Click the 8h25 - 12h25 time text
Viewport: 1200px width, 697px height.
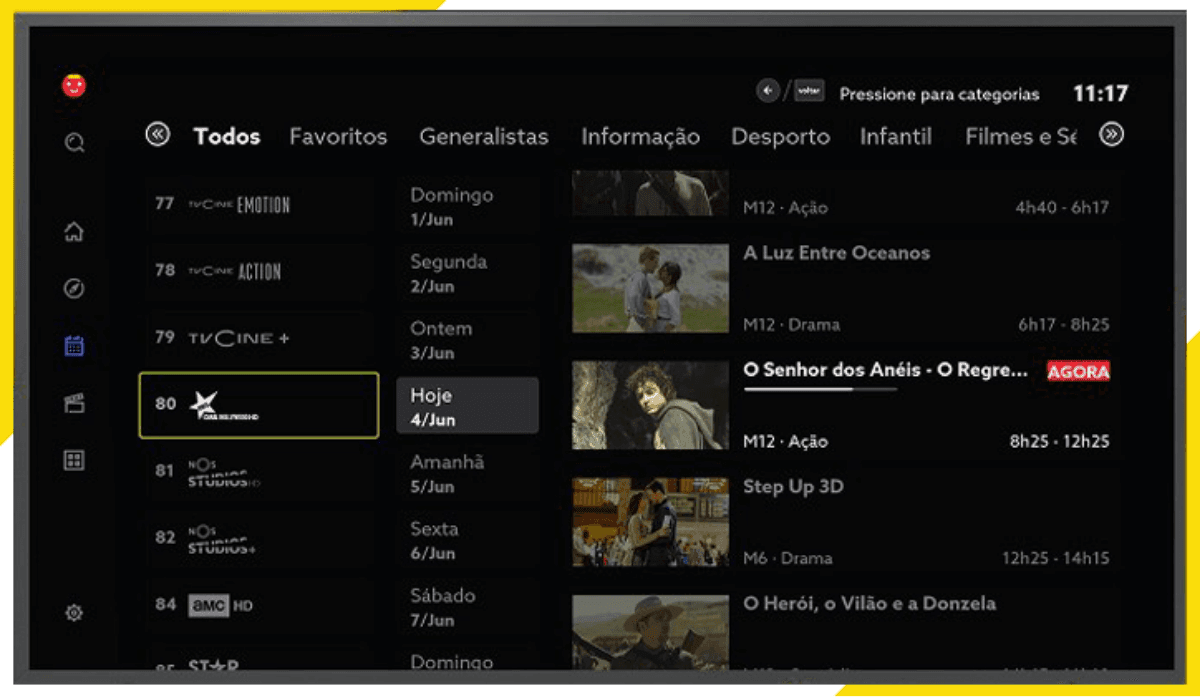pos(1058,441)
